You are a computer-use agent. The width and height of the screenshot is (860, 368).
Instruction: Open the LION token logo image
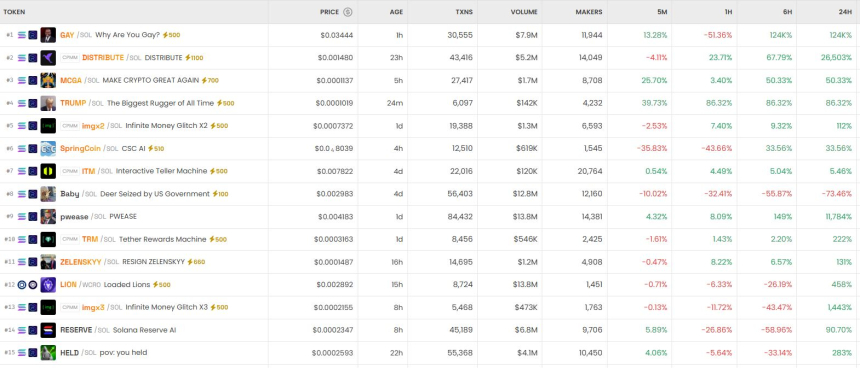pyautogui.click(x=48, y=285)
